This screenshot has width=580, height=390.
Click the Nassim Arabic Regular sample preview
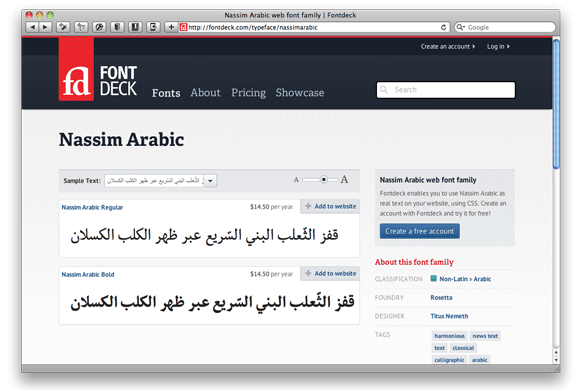204,236
